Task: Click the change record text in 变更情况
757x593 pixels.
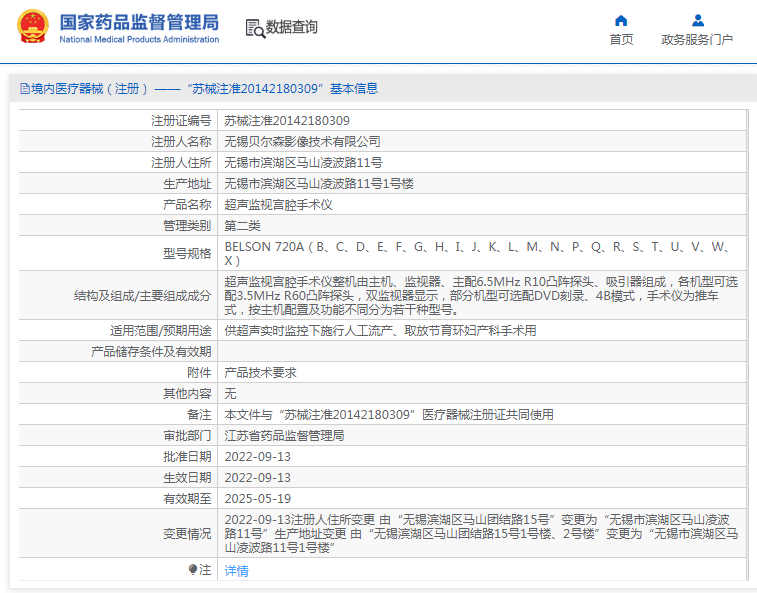Action: tap(481, 534)
